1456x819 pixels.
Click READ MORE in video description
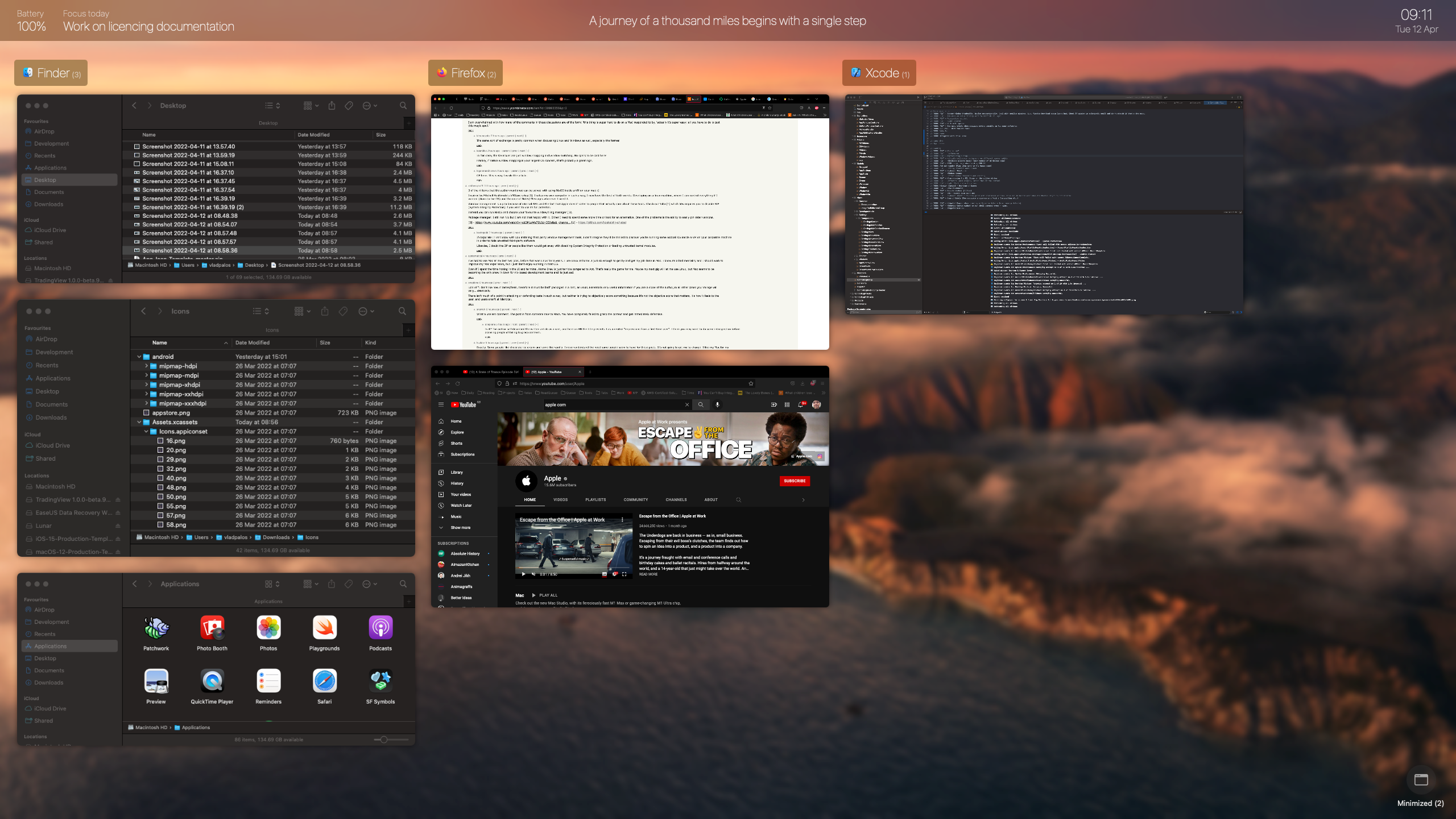648,574
